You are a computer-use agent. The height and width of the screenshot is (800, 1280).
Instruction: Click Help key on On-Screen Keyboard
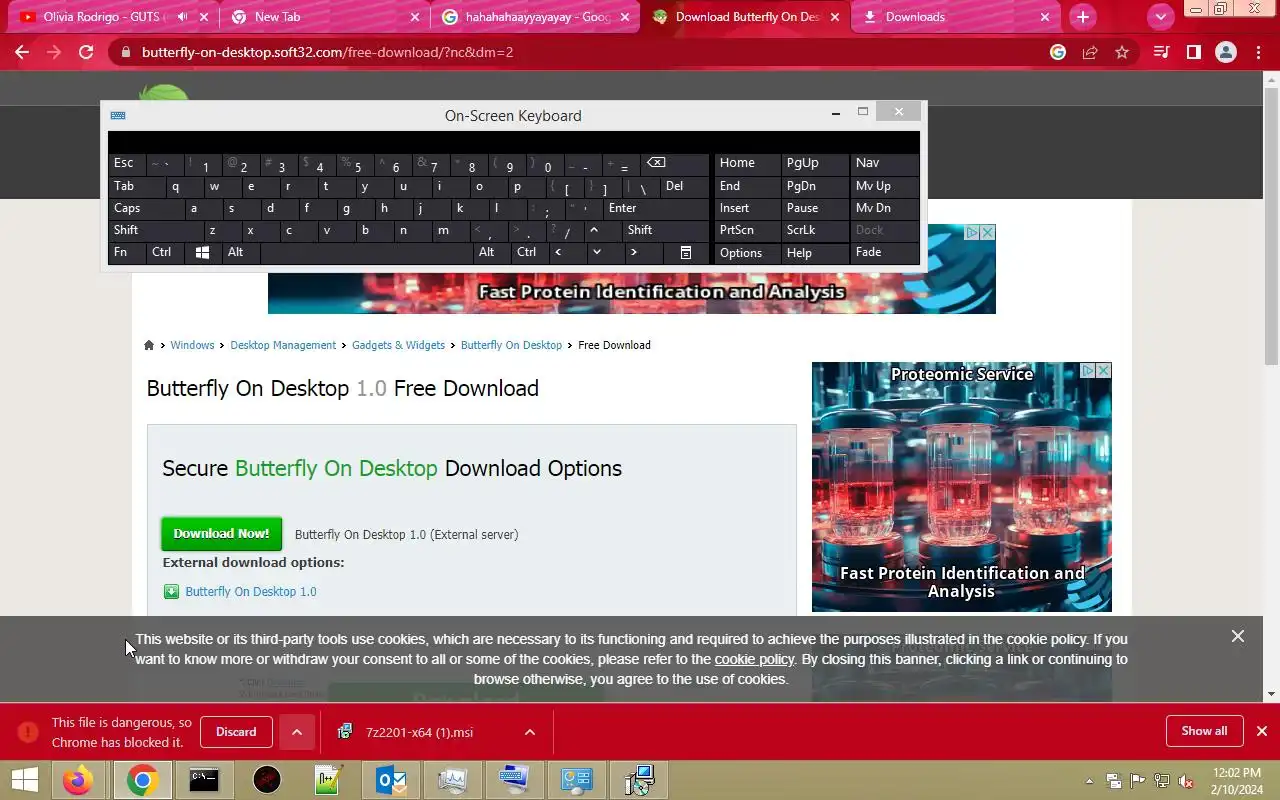pos(814,253)
